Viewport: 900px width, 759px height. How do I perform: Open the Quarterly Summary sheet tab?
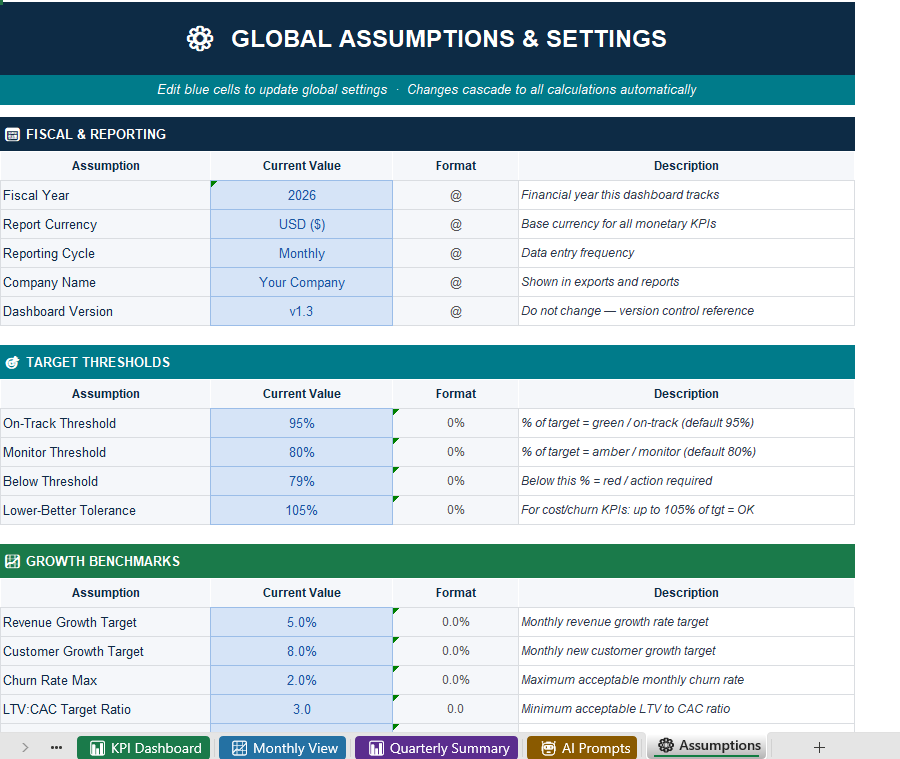(437, 748)
